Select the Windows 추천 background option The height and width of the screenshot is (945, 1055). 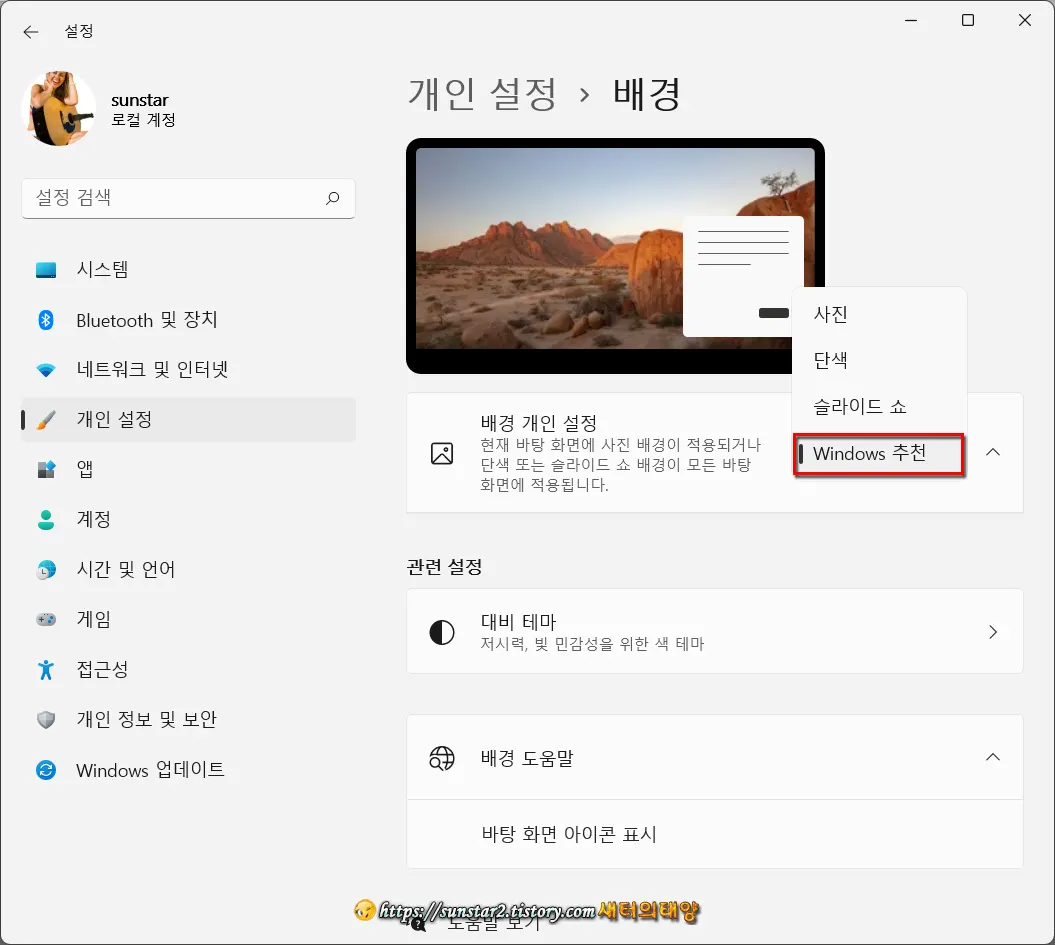point(878,453)
